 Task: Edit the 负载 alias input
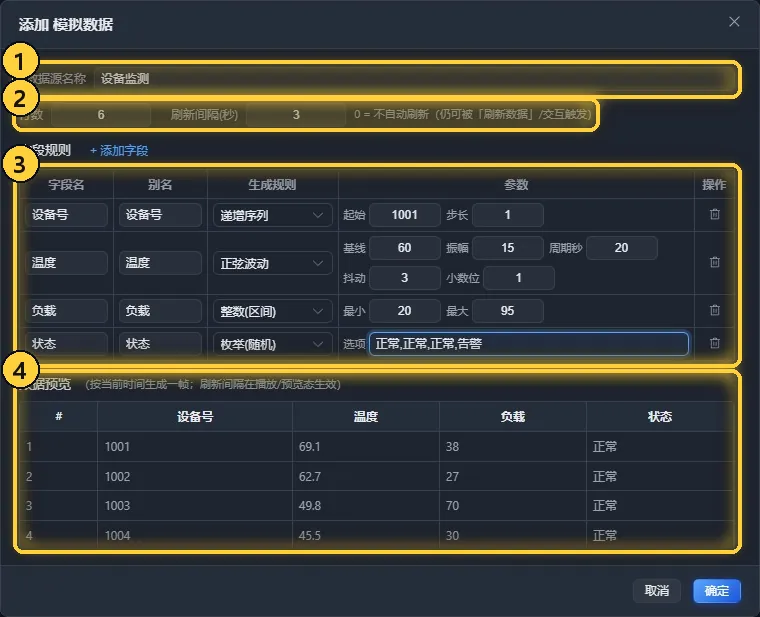click(x=160, y=311)
